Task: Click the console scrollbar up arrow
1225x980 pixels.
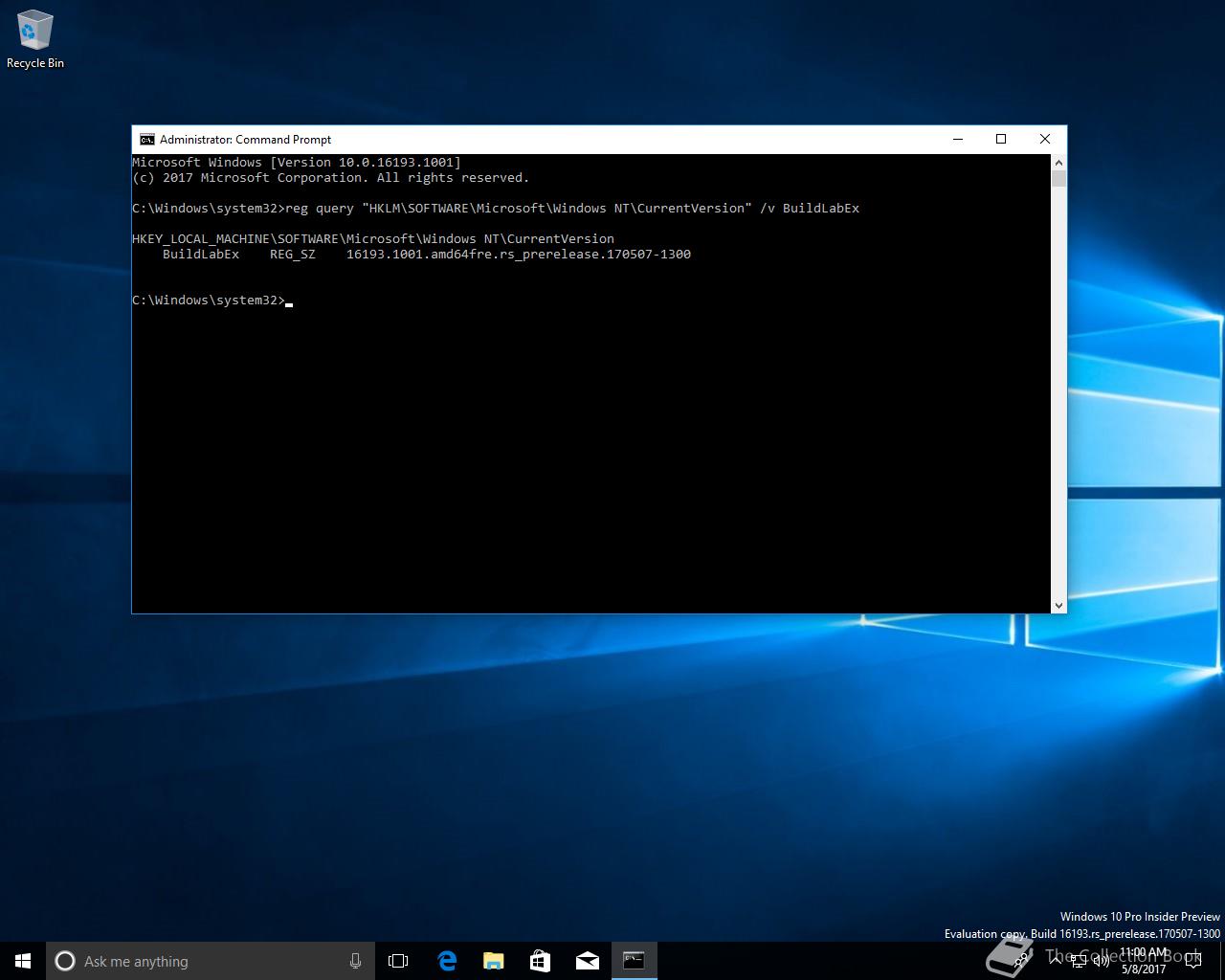Action: 1058,162
